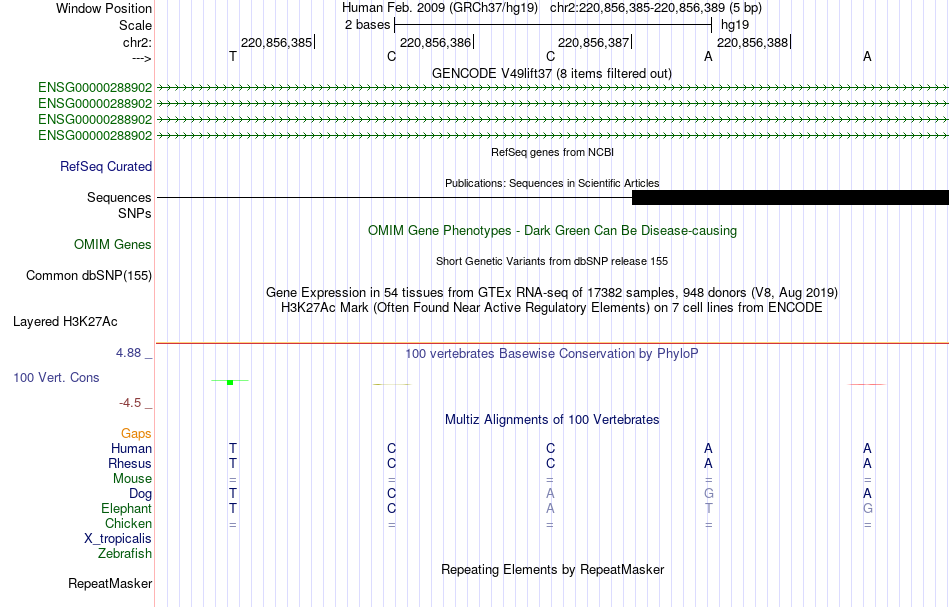
Task: Open the RefSeq Curated track label
Action: tap(106, 166)
